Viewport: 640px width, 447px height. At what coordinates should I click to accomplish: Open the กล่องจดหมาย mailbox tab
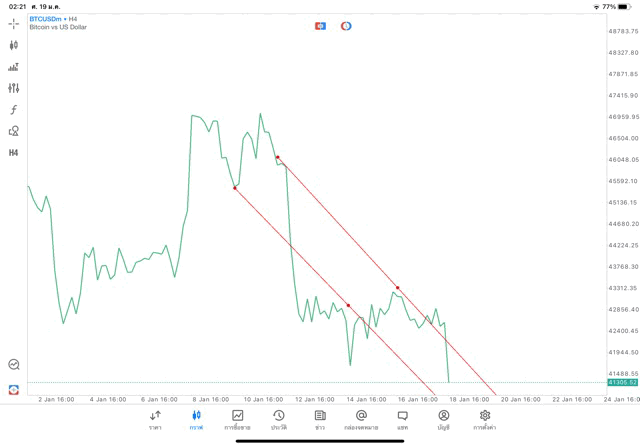point(361,419)
